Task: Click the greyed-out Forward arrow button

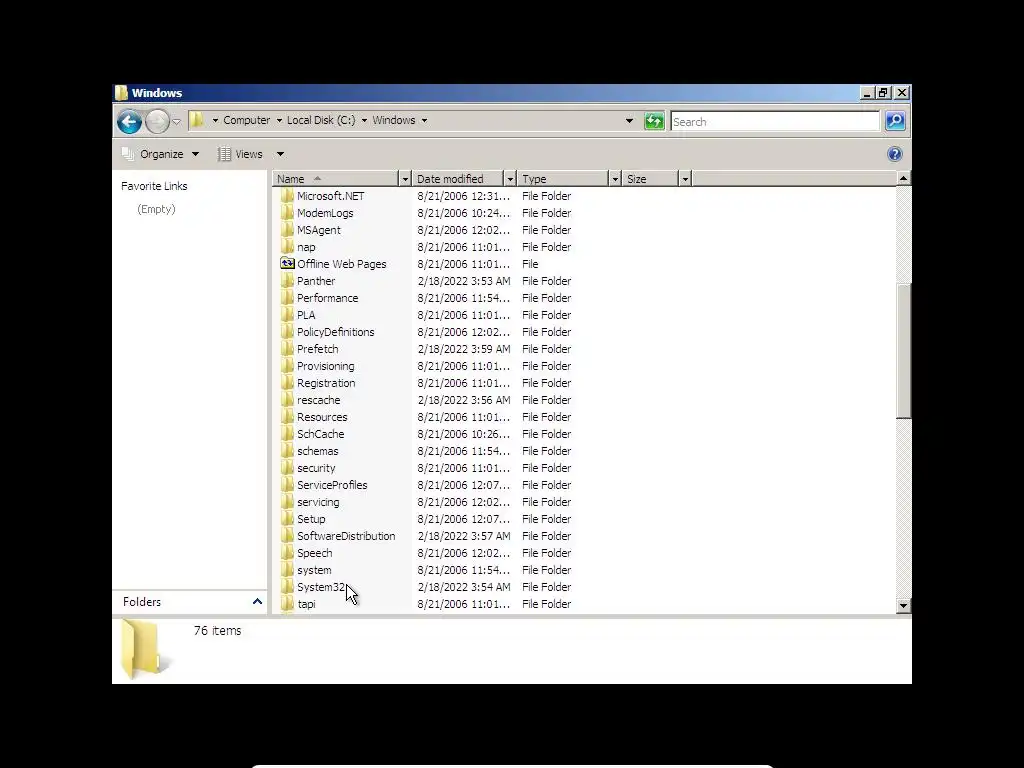Action: pos(157,121)
